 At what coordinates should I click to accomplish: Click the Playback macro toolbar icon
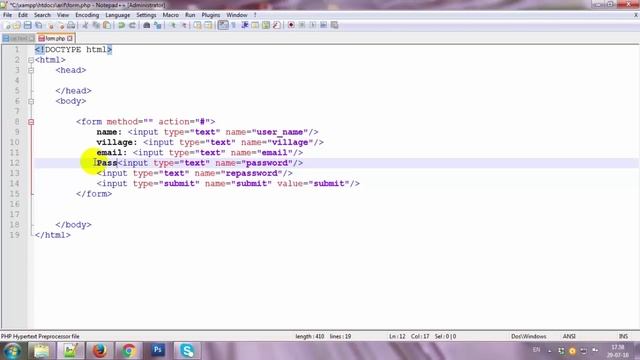tap(313, 25)
